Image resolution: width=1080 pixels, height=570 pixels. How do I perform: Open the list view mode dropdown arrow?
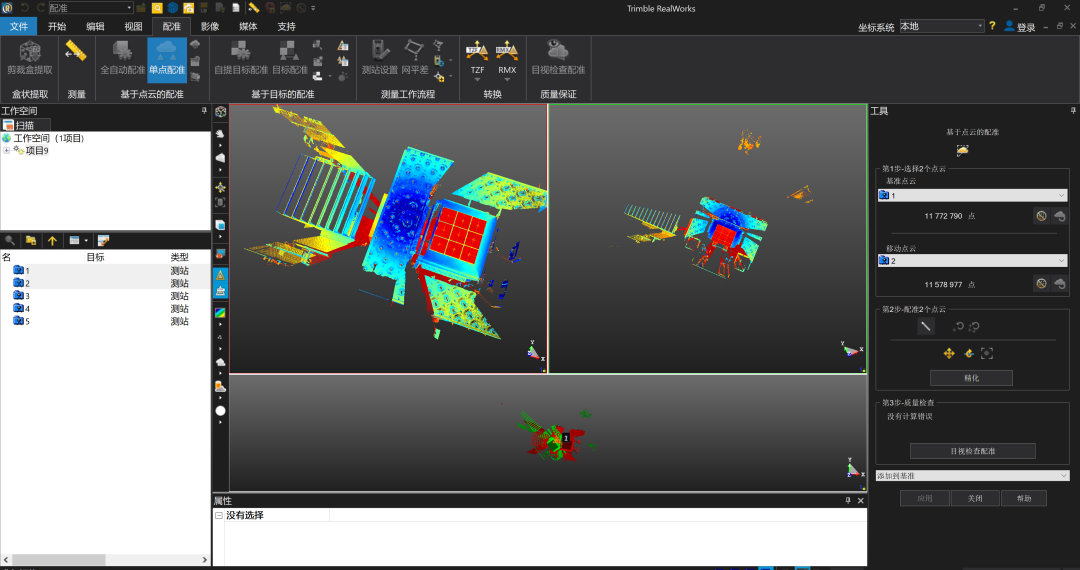click(86, 240)
